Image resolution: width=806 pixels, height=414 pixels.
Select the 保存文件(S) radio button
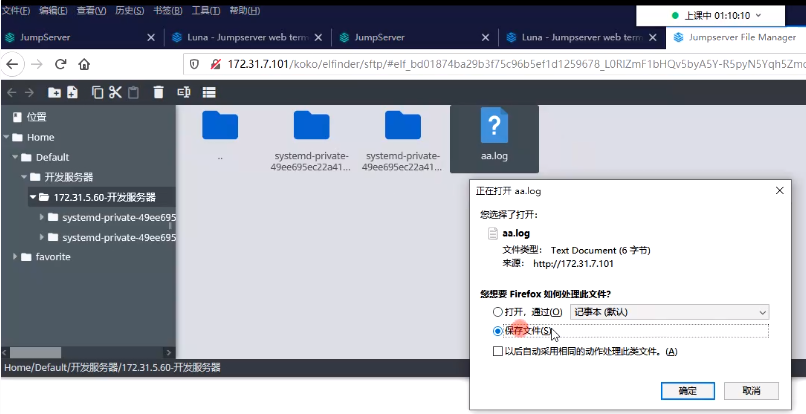(498, 331)
